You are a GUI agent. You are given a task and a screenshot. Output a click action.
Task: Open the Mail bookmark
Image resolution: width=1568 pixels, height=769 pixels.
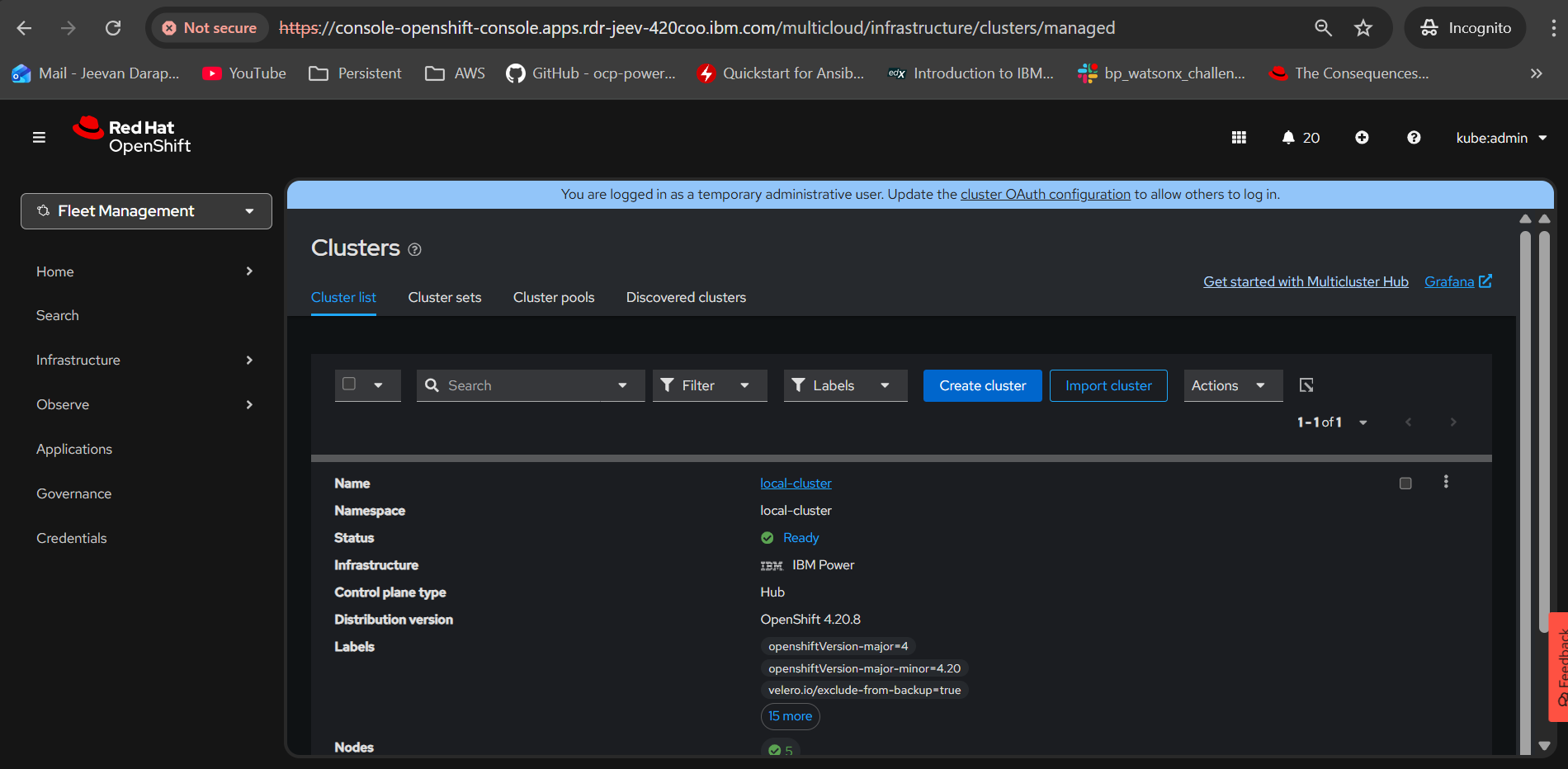pos(96,73)
